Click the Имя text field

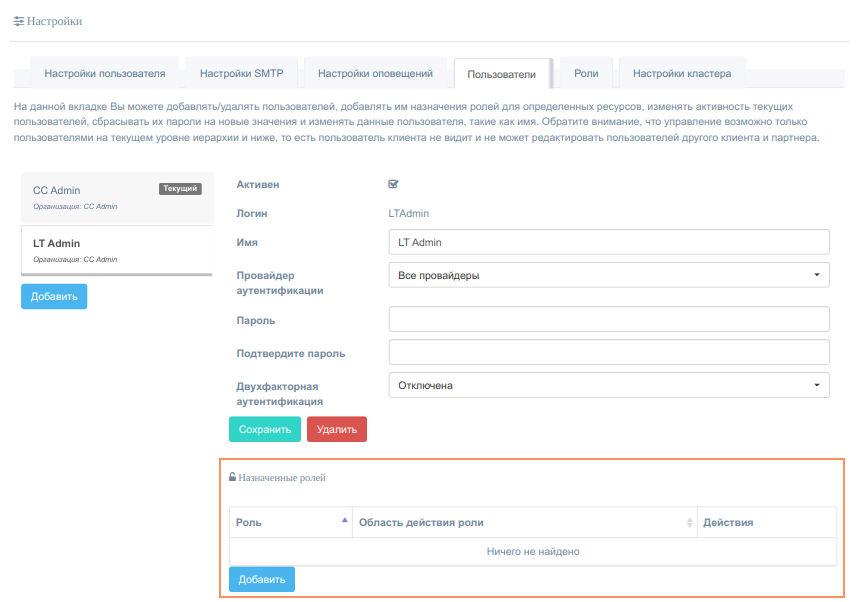[x=608, y=242]
